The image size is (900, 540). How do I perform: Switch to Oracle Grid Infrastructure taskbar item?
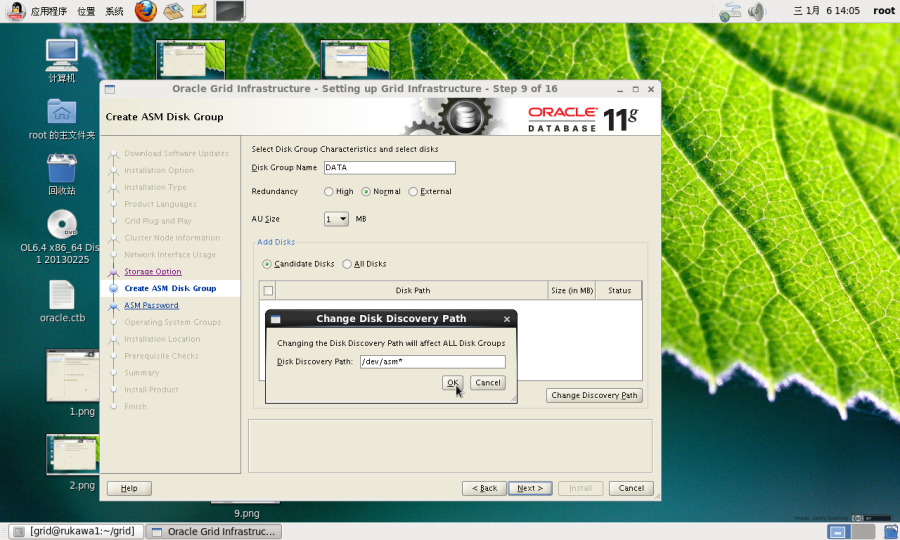tap(214, 531)
